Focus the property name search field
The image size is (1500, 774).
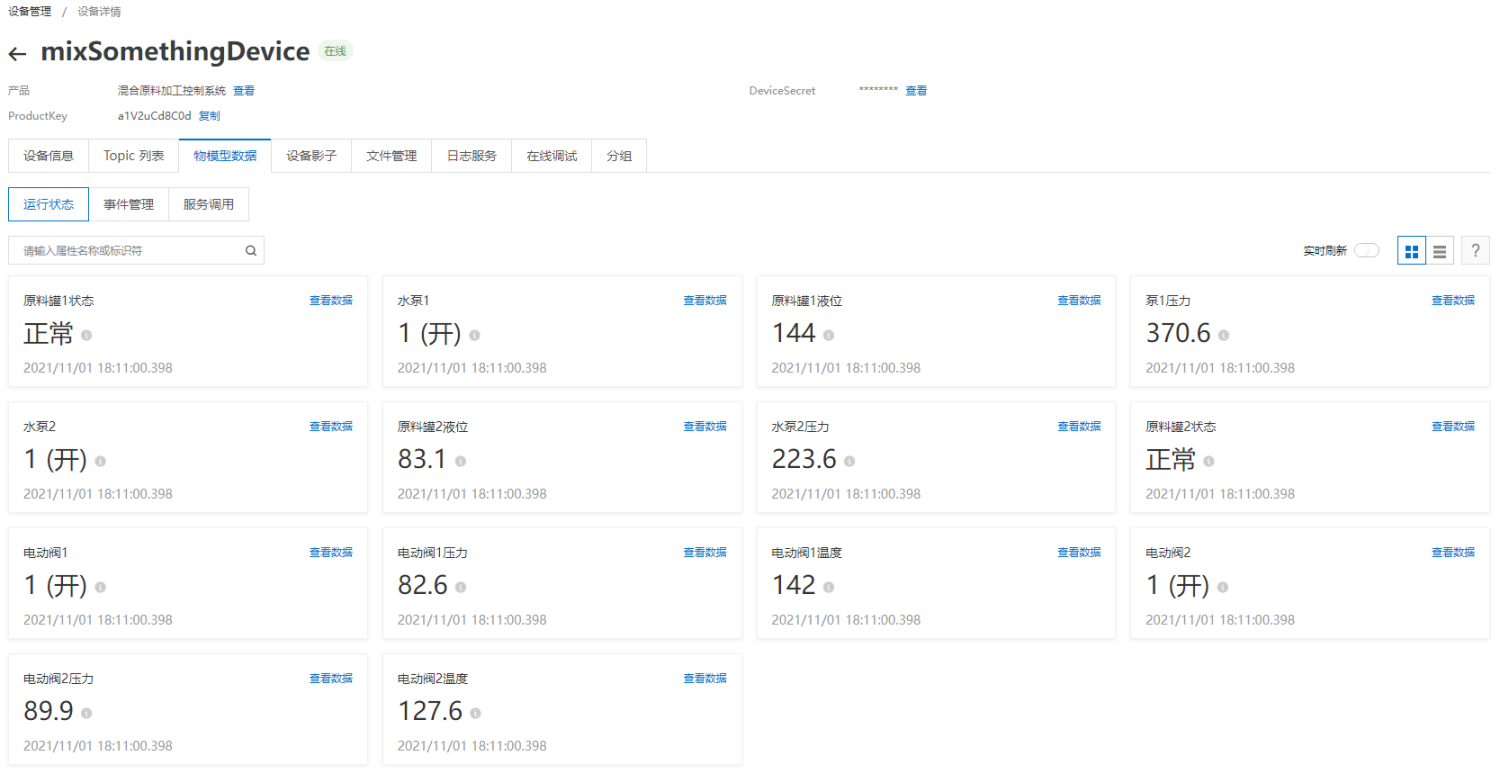[x=136, y=251]
